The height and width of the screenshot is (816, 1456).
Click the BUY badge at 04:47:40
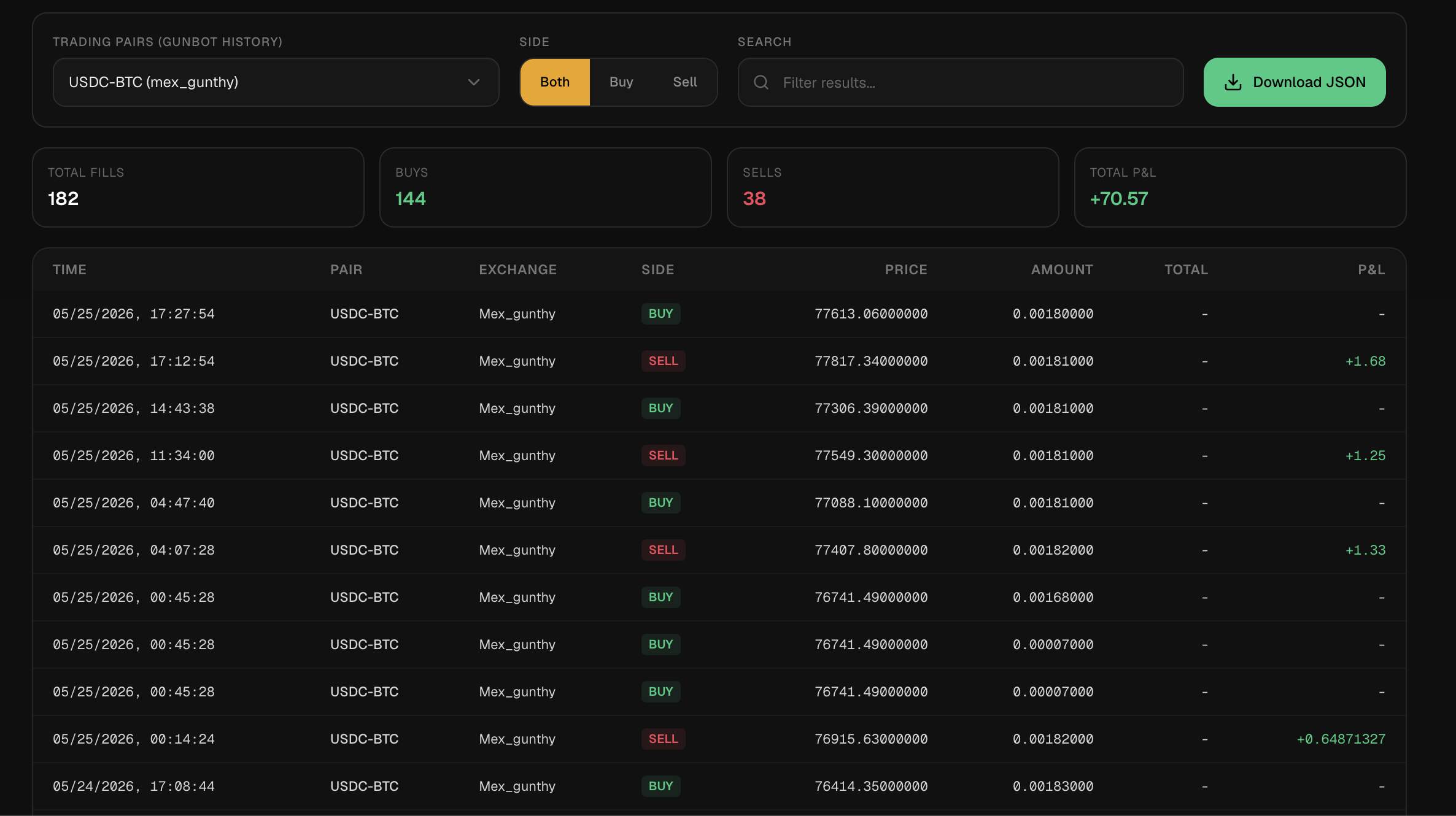[661, 503]
